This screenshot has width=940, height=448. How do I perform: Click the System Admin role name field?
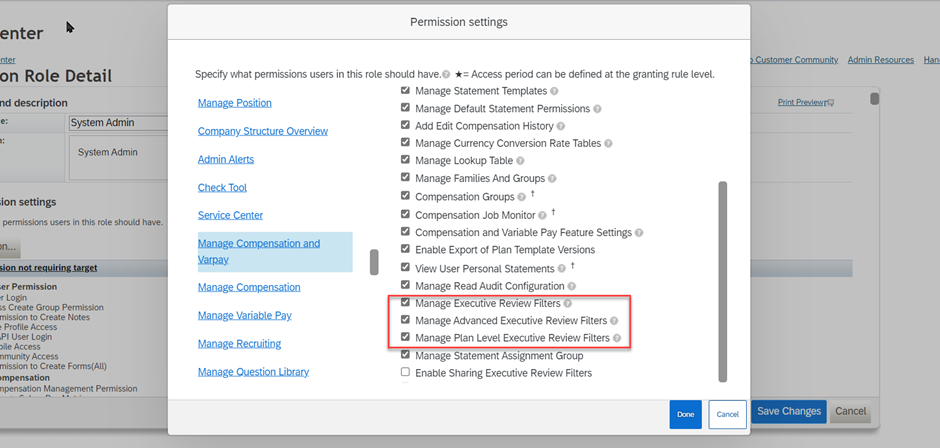(x=118, y=123)
